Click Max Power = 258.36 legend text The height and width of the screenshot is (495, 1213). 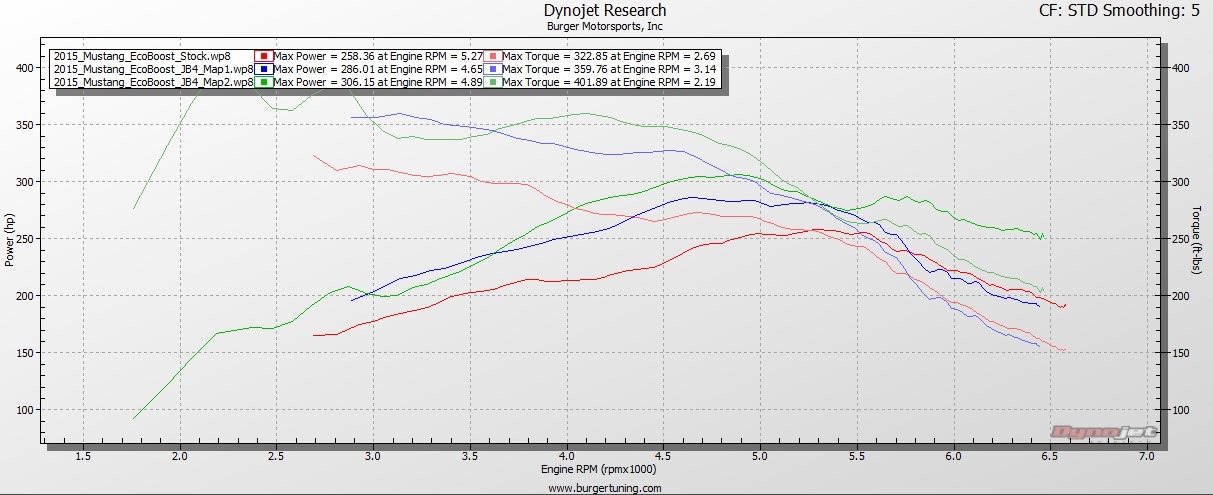(x=378, y=56)
